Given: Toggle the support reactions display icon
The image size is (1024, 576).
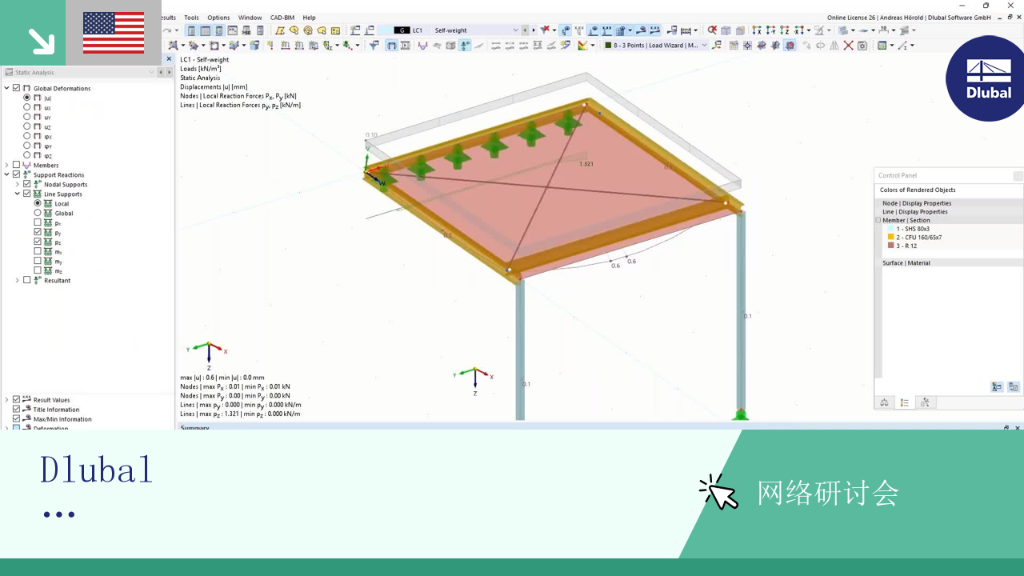Looking at the screenshot, I should coord(464,46).
